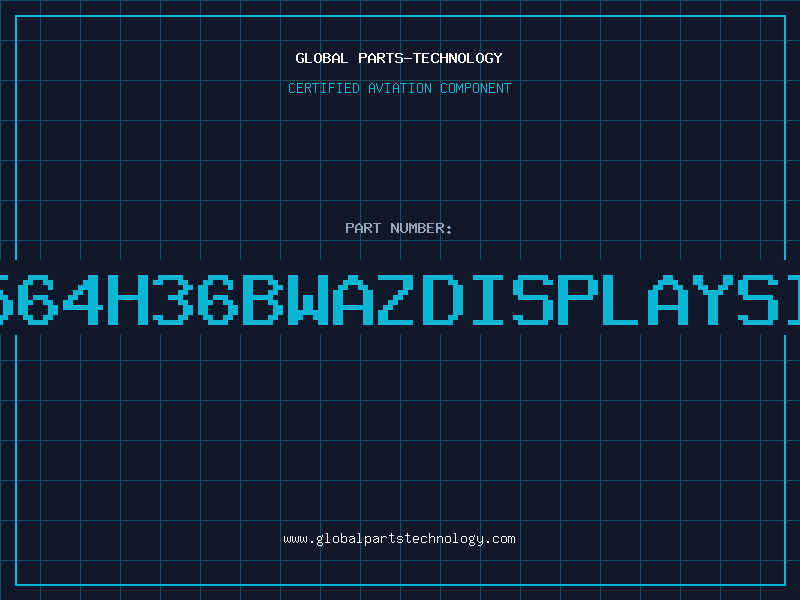This screenshot has height=600, width=800.
Task: Click the letter A between W and Z
Action: [351, 300]
